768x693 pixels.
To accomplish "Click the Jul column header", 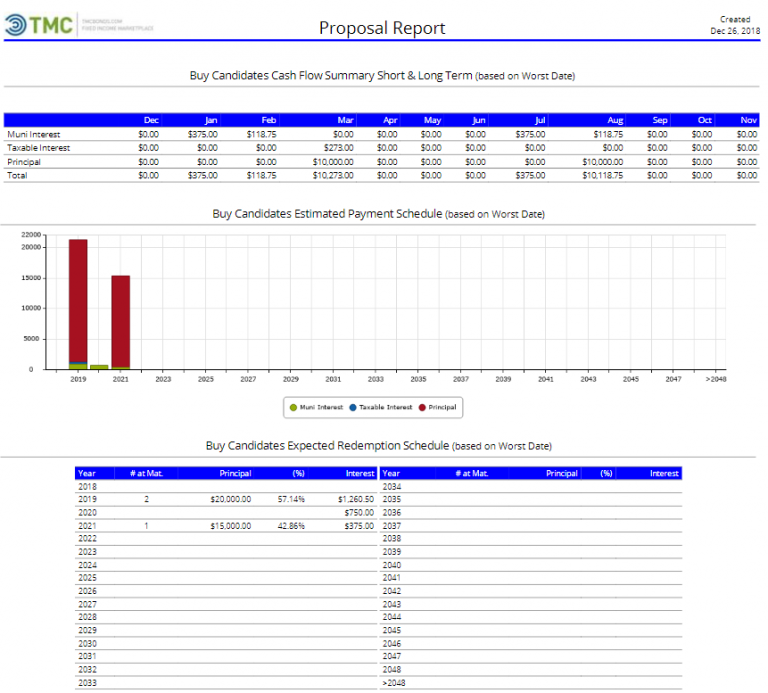I will (x=540, y=120).
